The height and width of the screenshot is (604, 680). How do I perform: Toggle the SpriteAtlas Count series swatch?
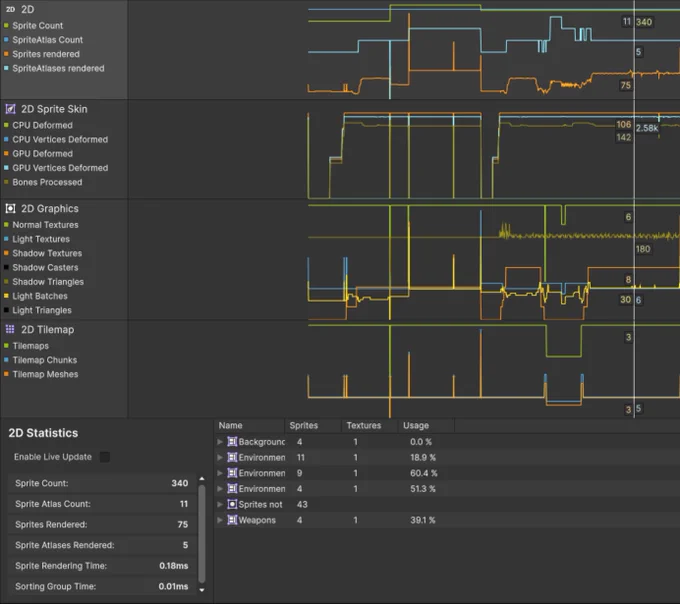tap(6, 40)
